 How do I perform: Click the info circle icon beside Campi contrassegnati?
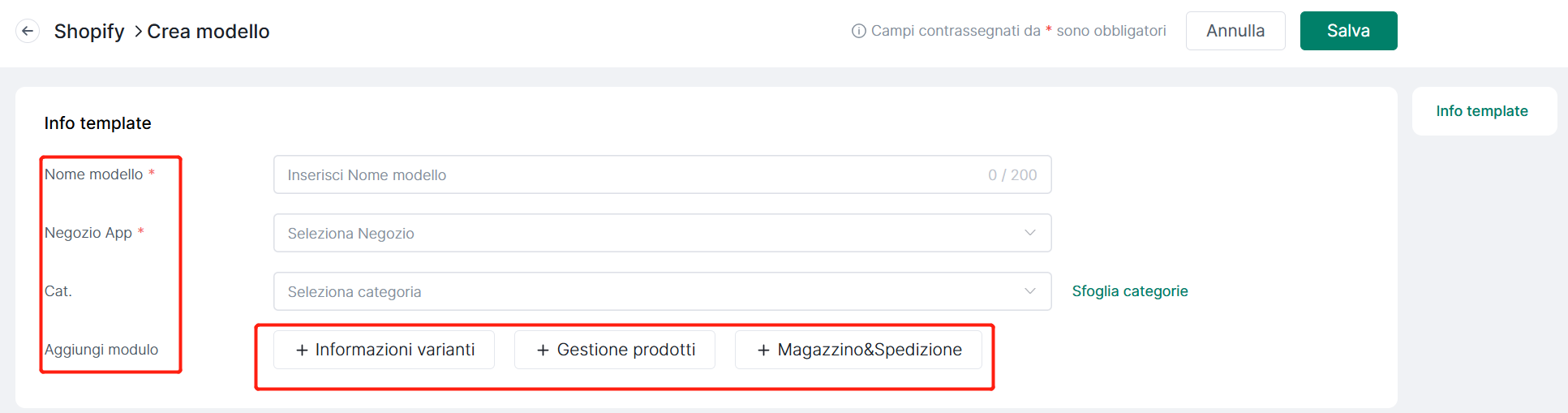coord(858,31)
